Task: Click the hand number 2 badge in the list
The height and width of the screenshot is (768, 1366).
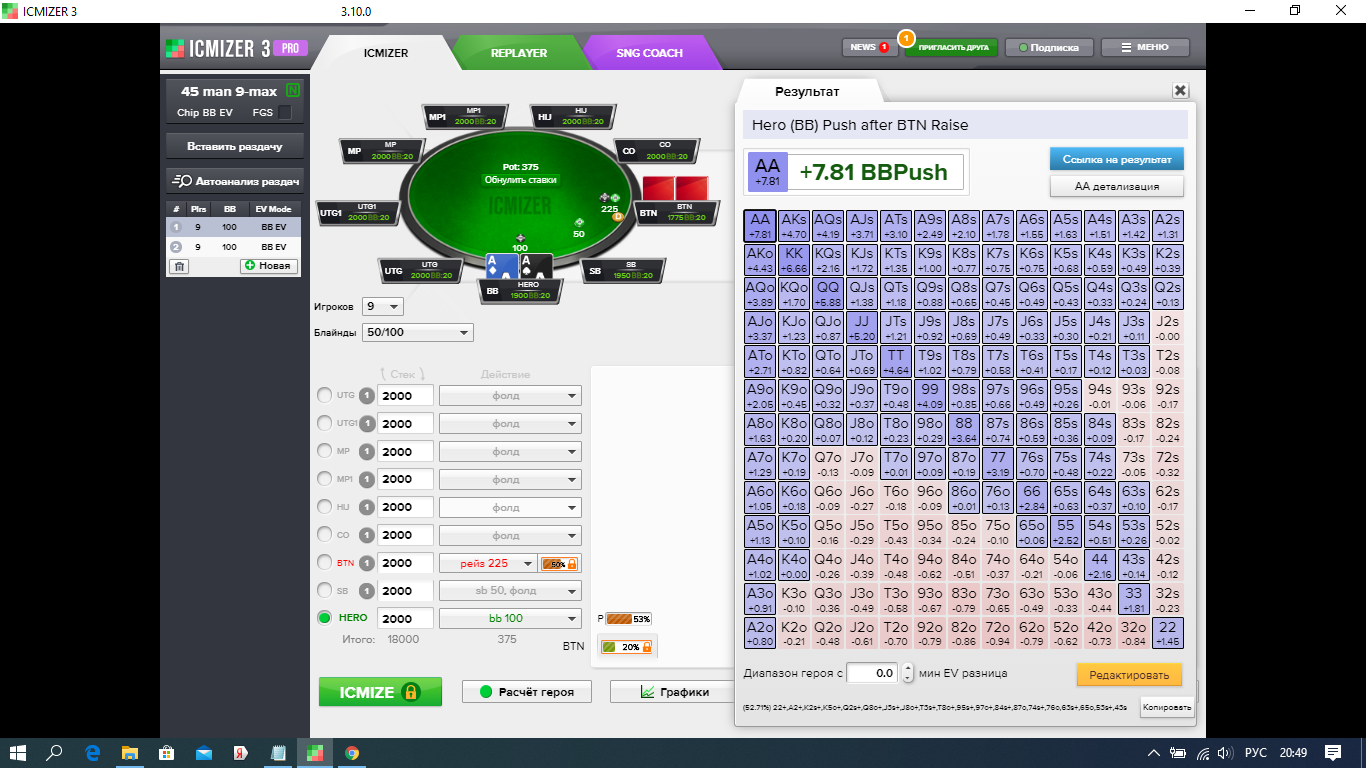Action: tap(176, 246)
